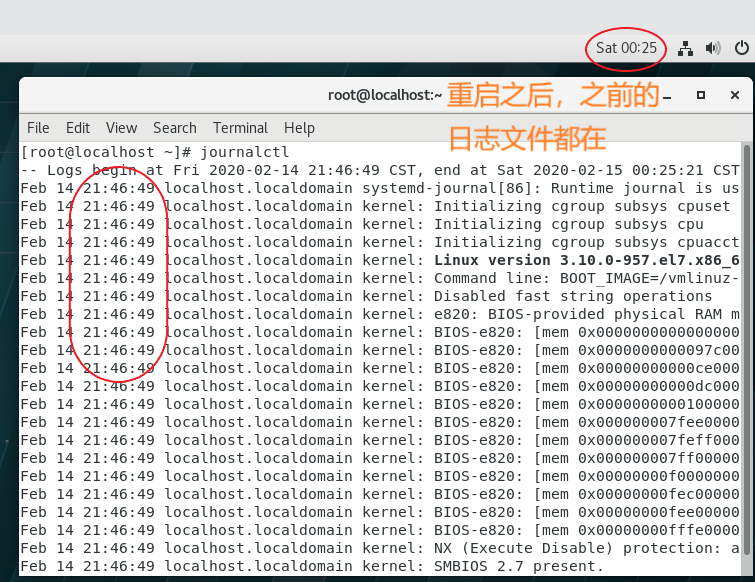
Task: Click the BIOS-e820 line with 0x000000007ff00000
Action: (380, 458)
